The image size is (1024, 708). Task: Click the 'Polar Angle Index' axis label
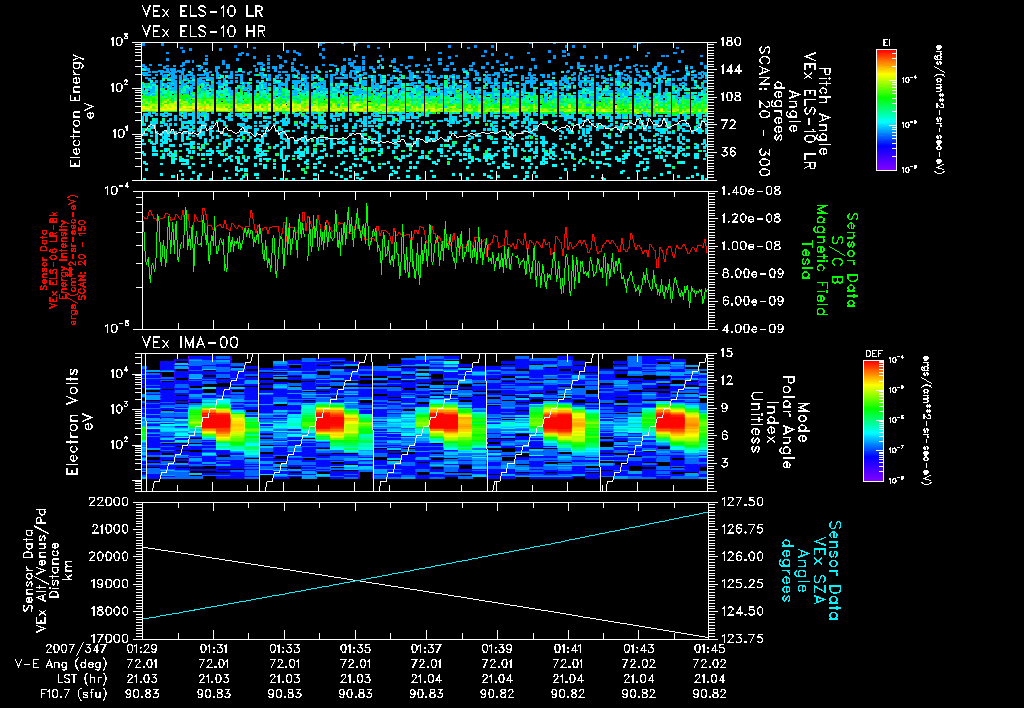pyautogui.click(x=779, y=422)
